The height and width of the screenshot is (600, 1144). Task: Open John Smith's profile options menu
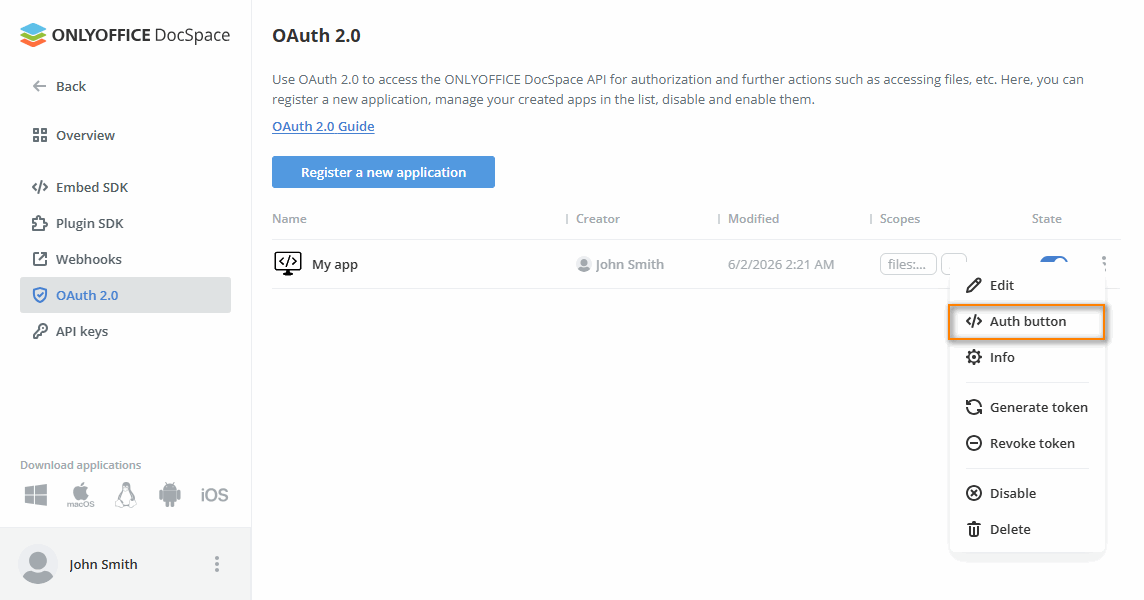pyautogui.click(x=217, y=564)
